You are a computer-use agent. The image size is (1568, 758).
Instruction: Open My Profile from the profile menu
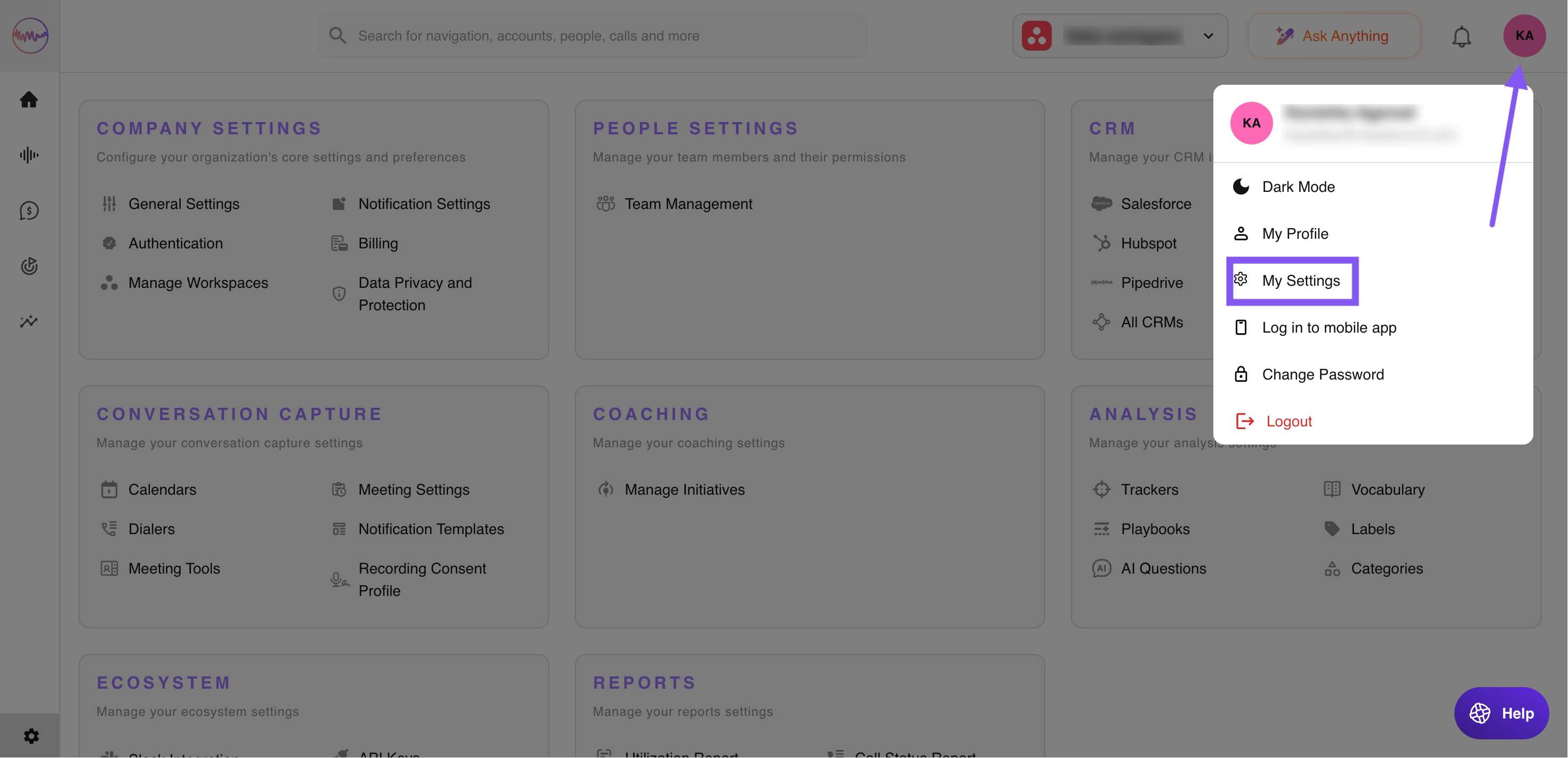coord(1295,233)
